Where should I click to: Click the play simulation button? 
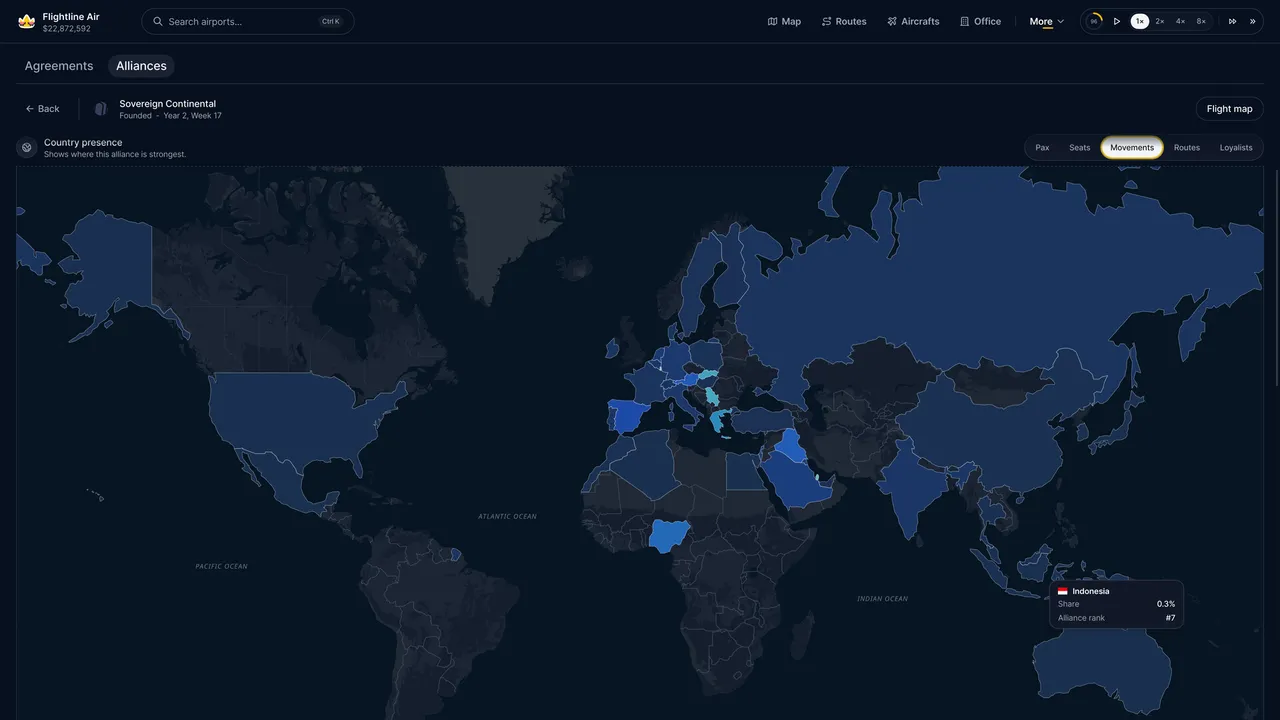(x=1117, y=21)
